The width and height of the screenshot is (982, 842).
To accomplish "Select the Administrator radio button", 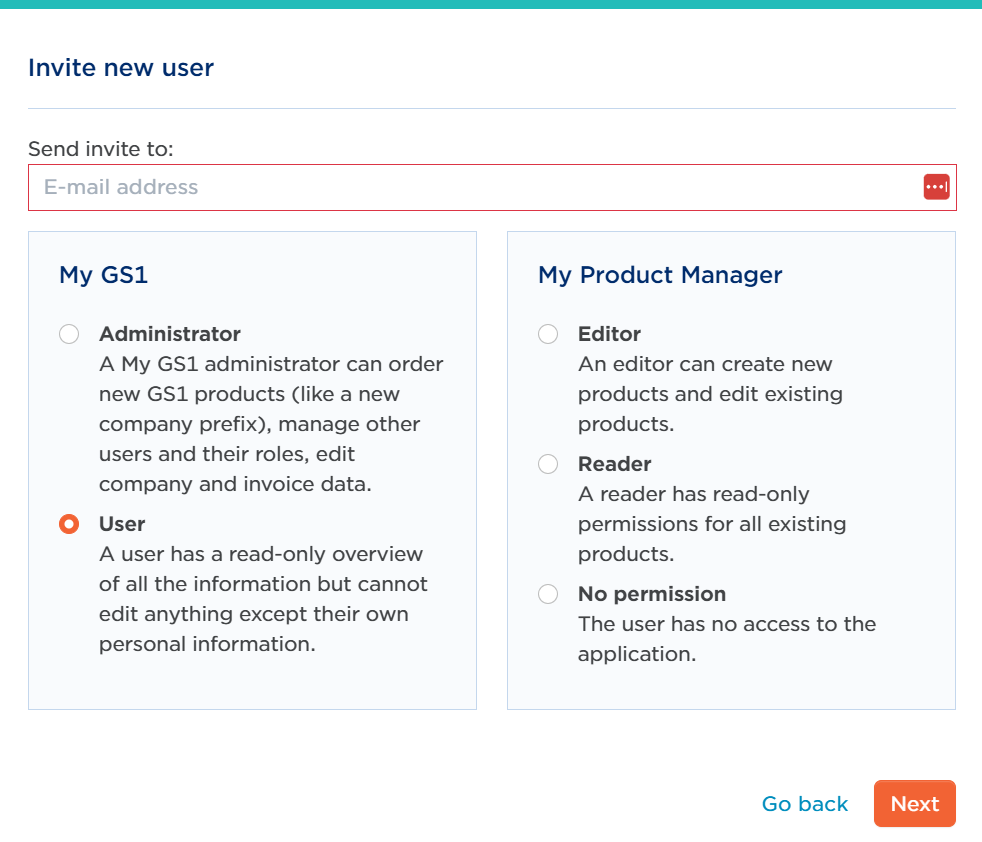I will point(69,334).
